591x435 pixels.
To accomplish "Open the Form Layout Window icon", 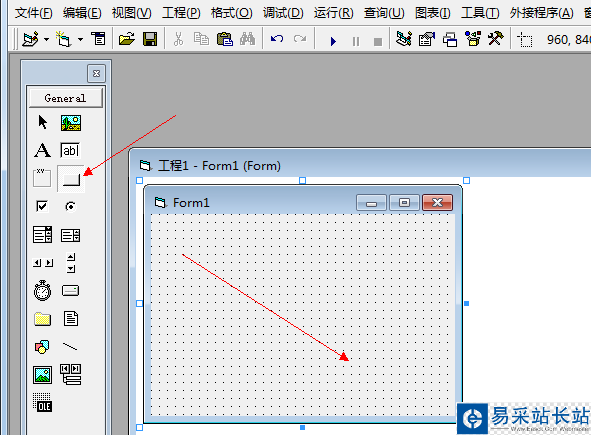I will coord(450,39).
